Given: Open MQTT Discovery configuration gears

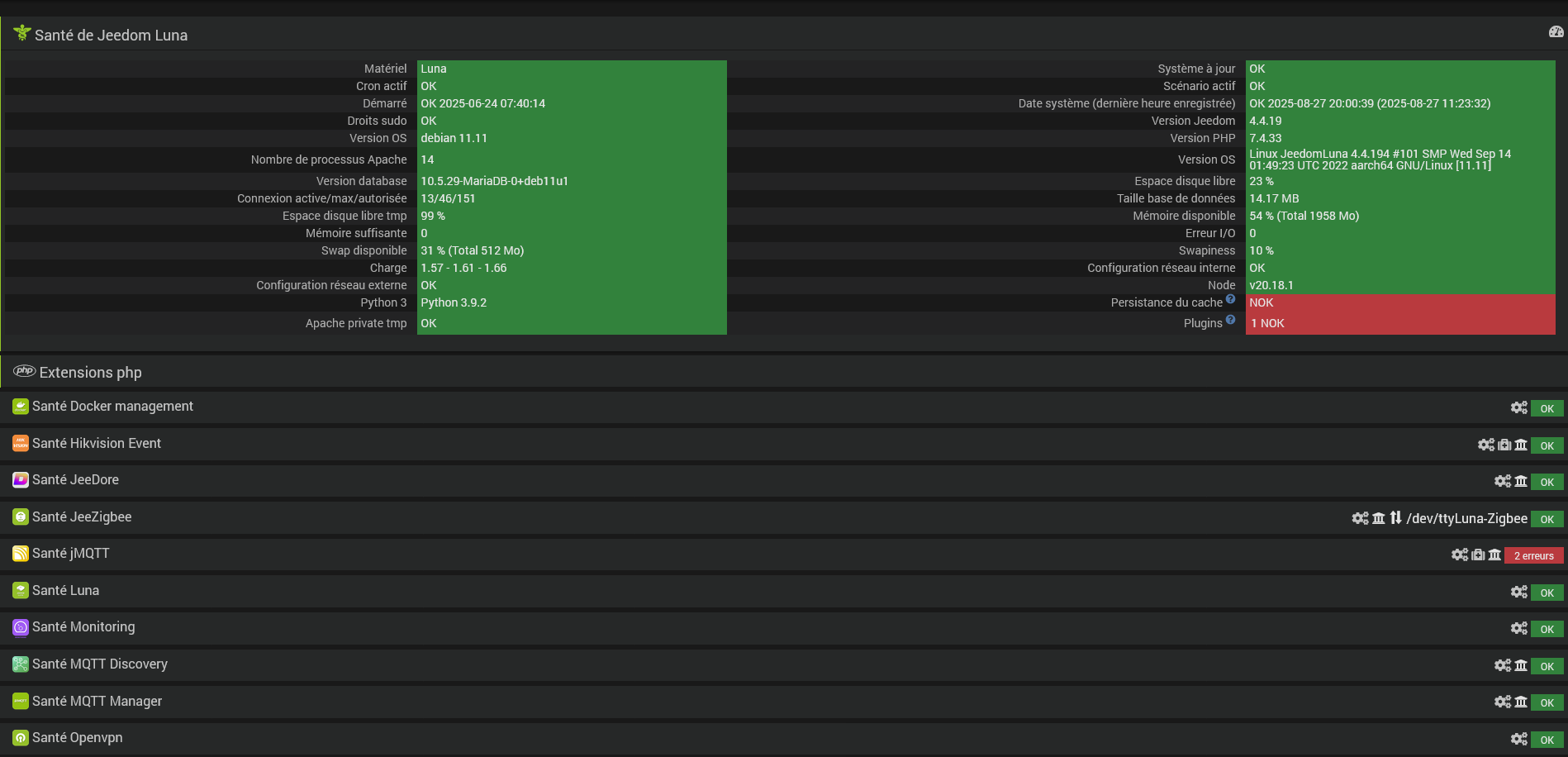Looking at the screenshot, I should [x=1503, y=665].
